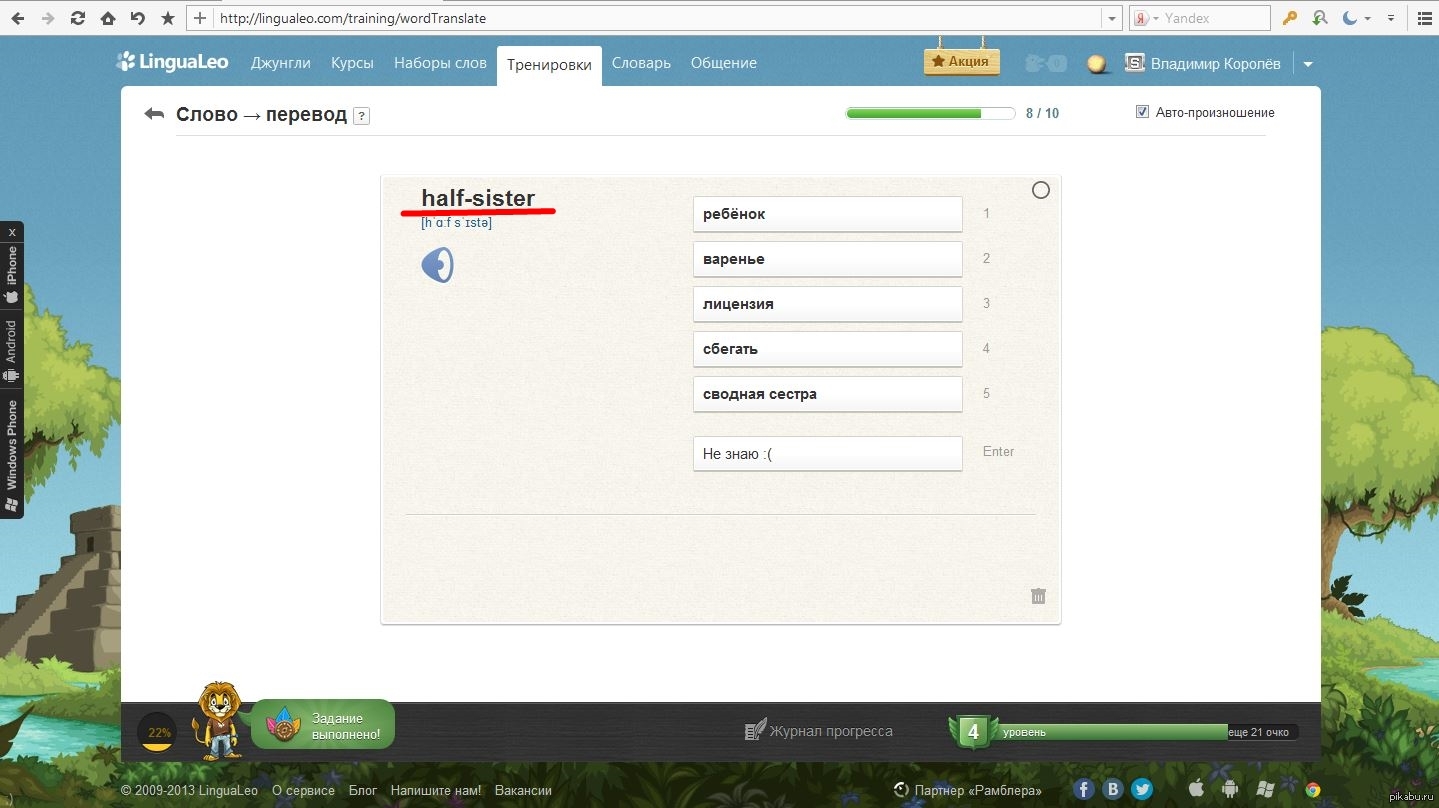Play pronunciation with the speaker icon
This screenshot has height=808, width=1439.
[438, 265]
